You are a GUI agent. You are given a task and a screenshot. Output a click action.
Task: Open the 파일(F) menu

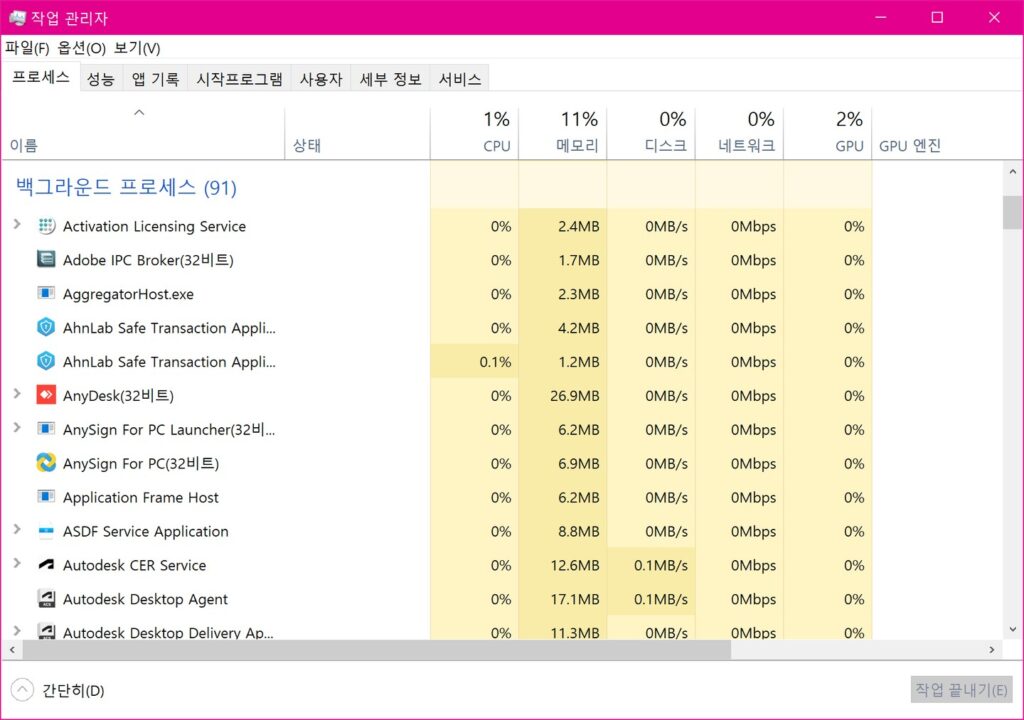27,48
